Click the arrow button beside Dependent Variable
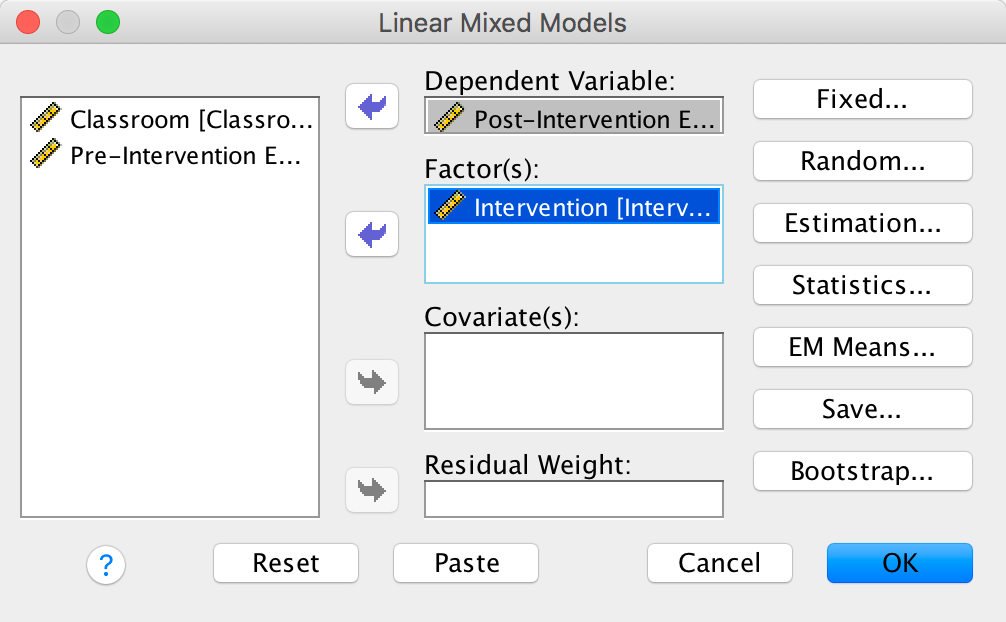 coord(371,107)
